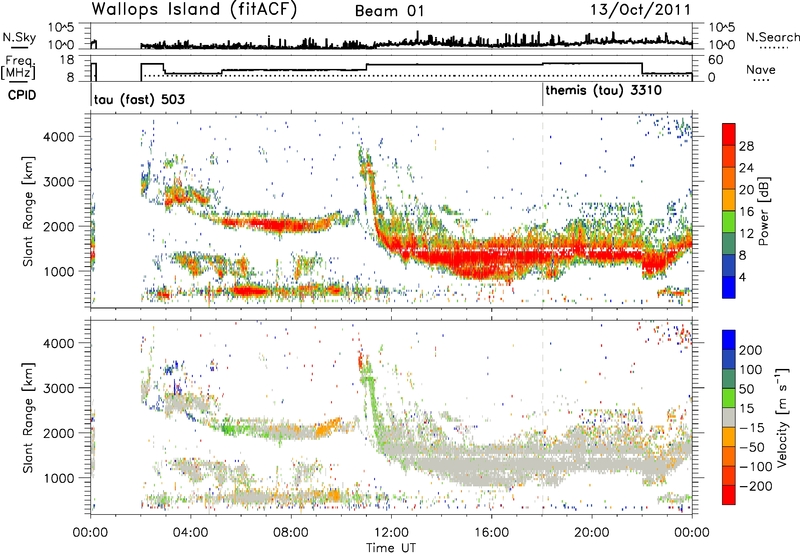Viewport: 800px width, 554px height.
Task: Click the CPID row label
Action: click(22, 95)
